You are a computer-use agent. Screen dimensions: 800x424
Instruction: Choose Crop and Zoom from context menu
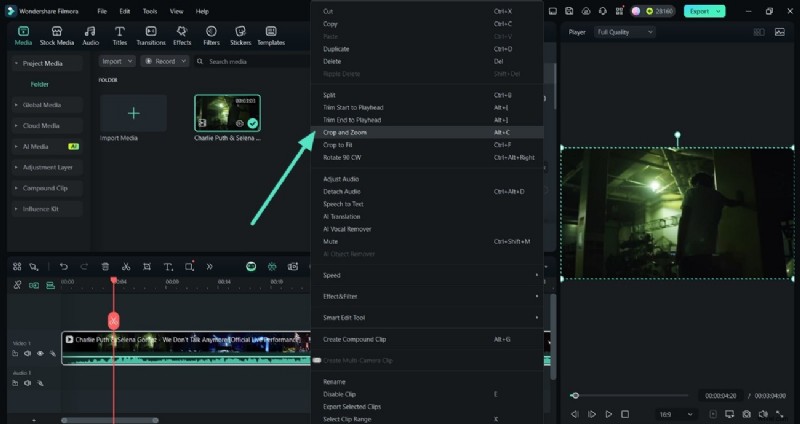click(x=345, y=132)
